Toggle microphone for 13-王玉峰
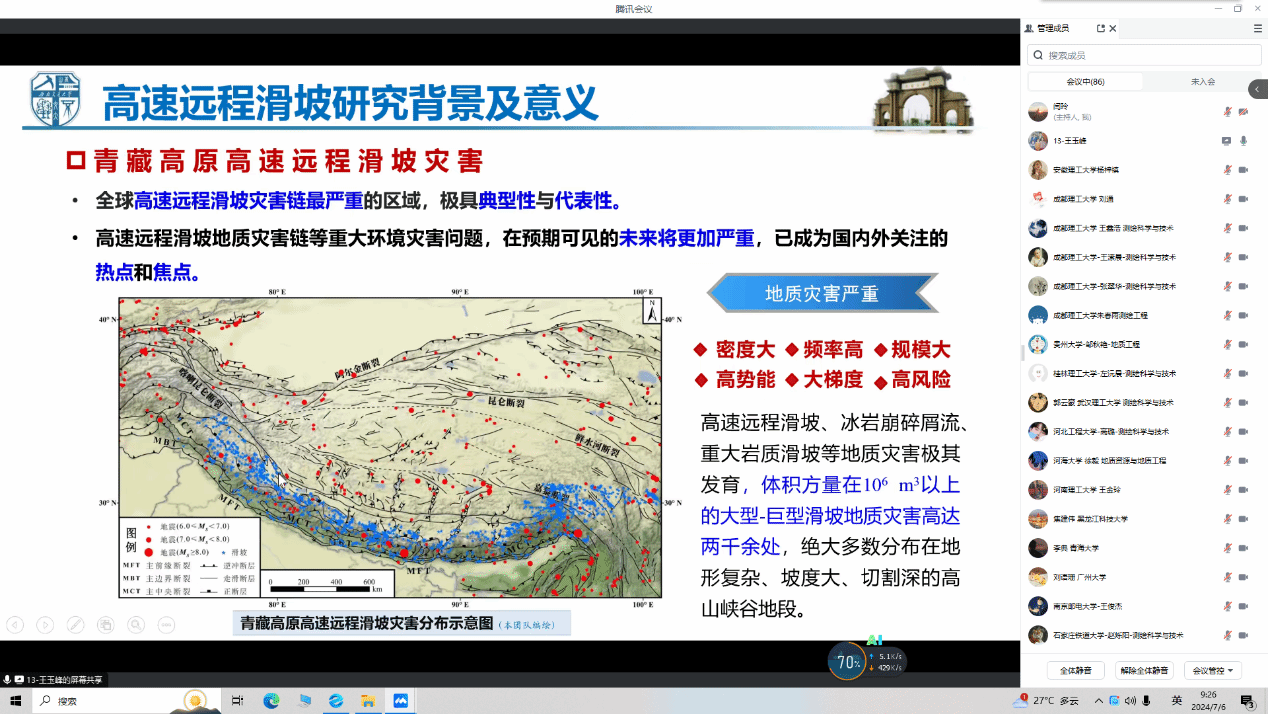The image size is (1268, 714). pyautogui.click(x=1244, y=141)
